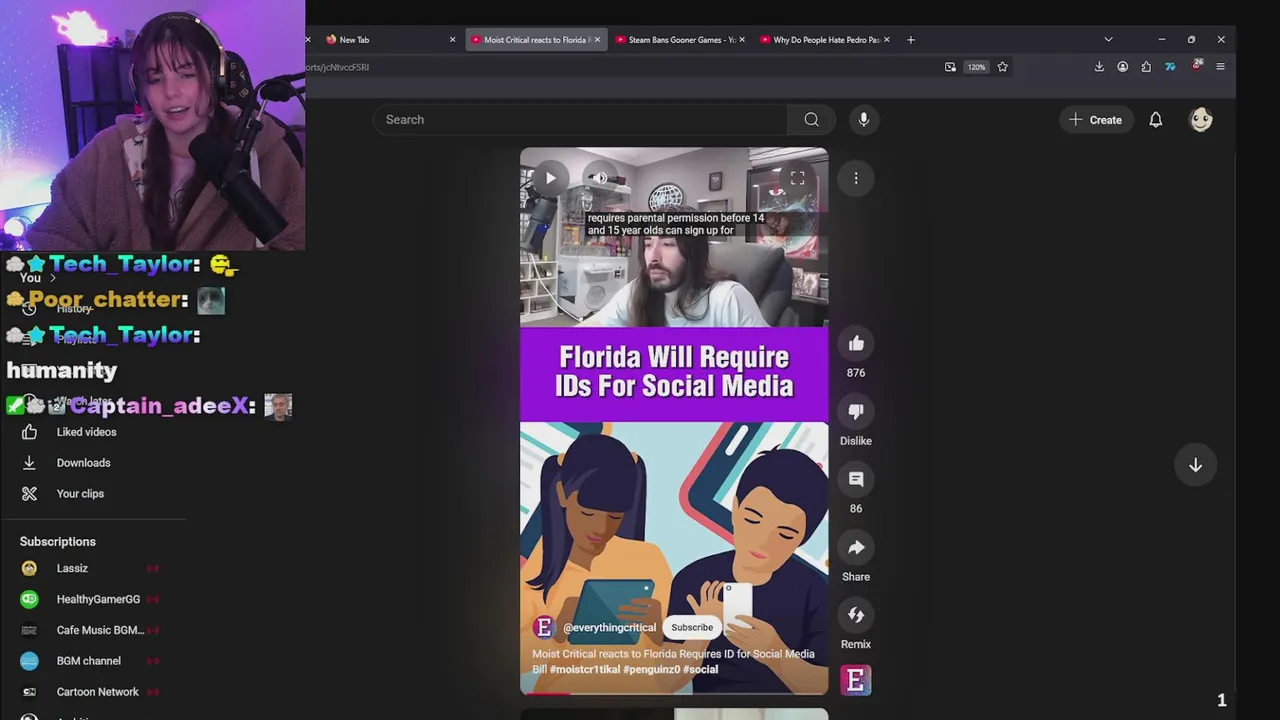Viewport: 1280px width, 720px height.
Task: Open the @everythingcritical channel link
Action: click(x=609, y=628)
